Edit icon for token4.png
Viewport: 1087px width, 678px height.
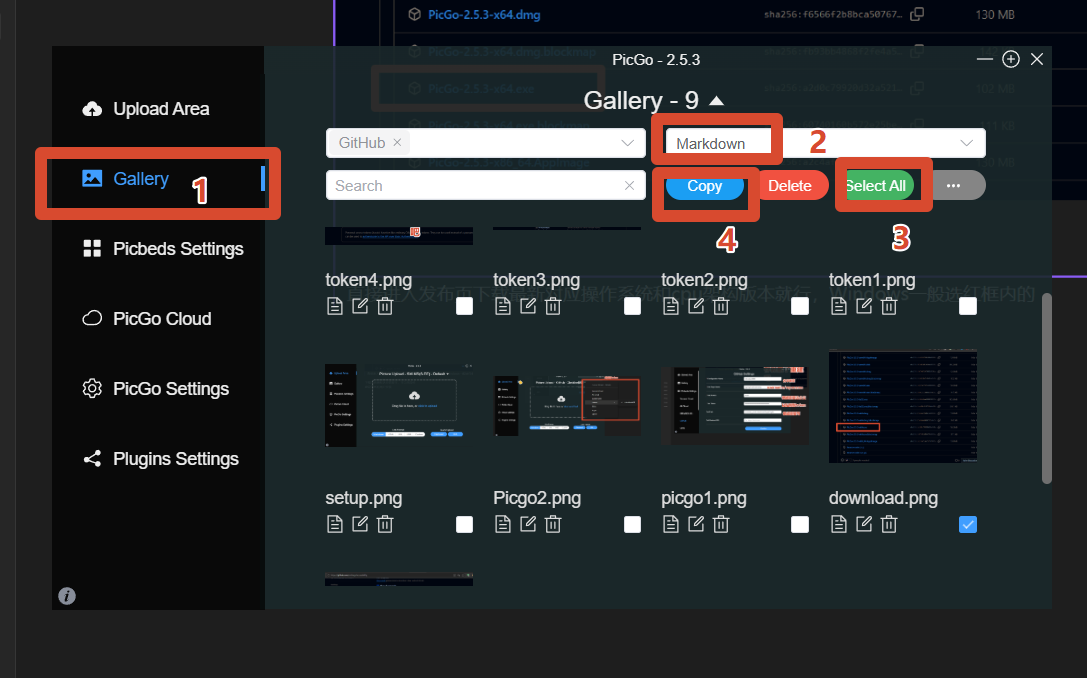tap(360, 306)
